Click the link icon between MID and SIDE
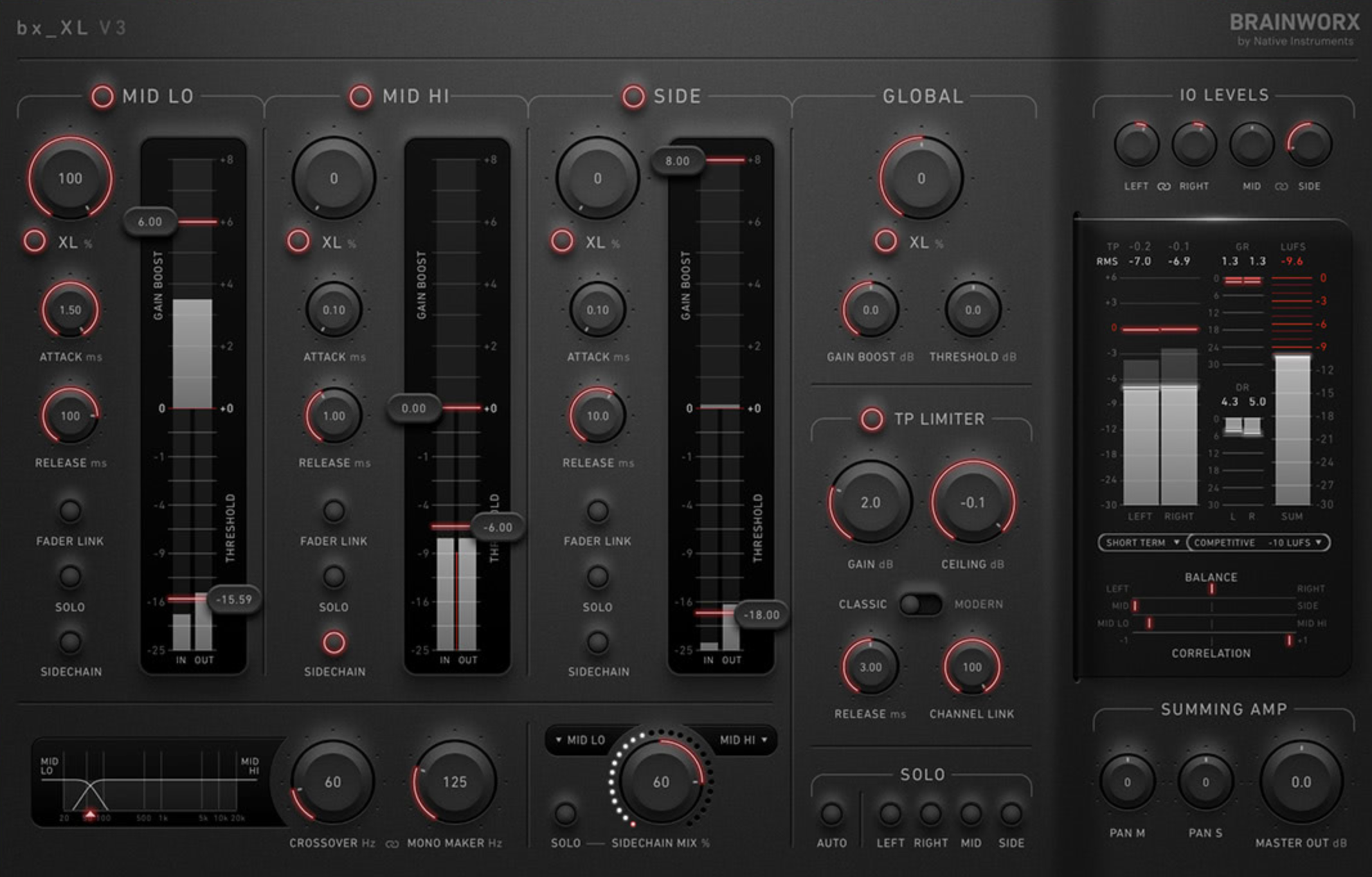 pos(1281,186)
